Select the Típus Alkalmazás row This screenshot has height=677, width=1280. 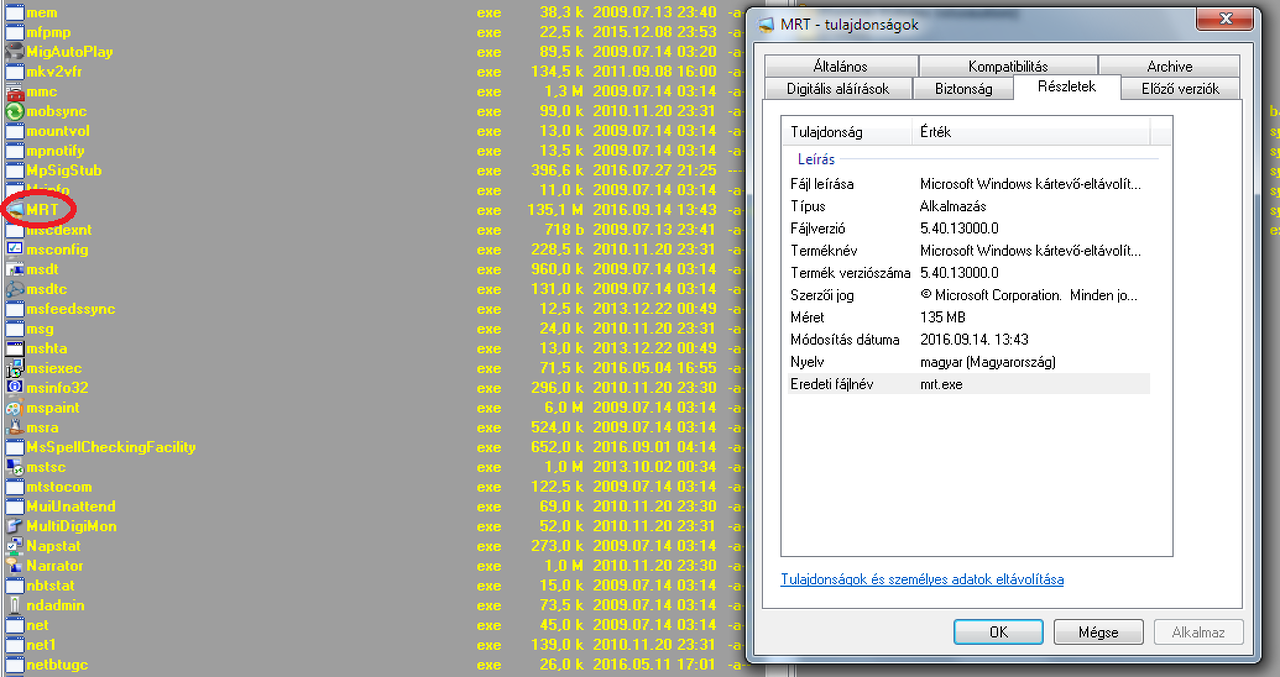click(x=968, y=206)
